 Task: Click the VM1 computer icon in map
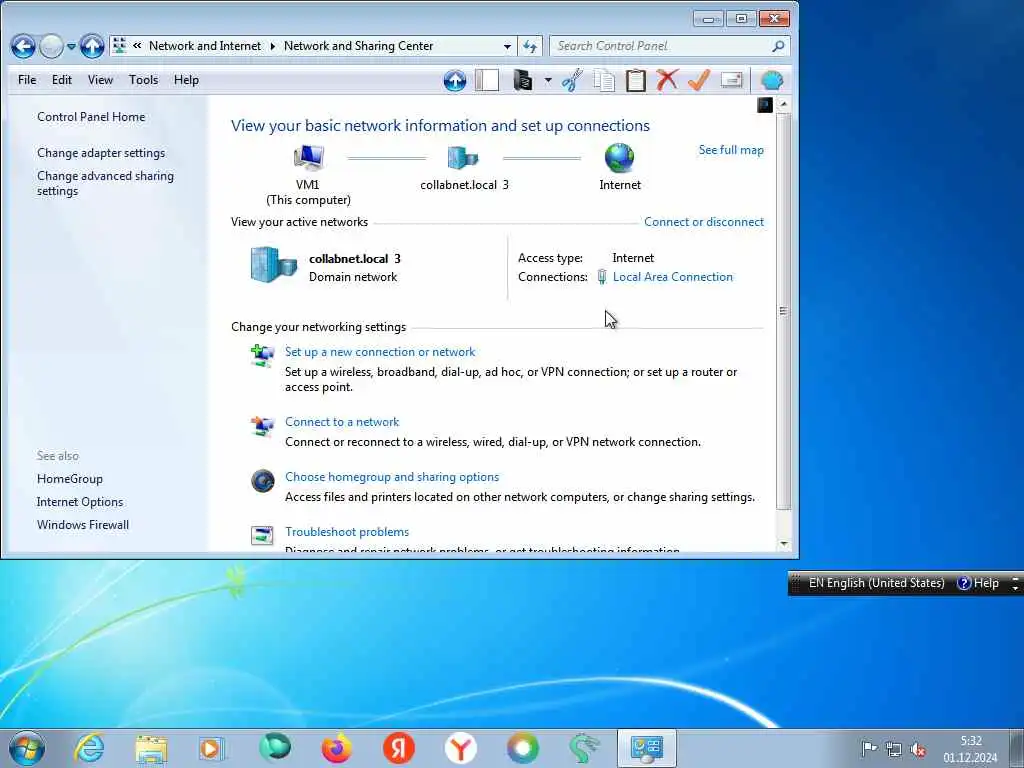point(308,157)
